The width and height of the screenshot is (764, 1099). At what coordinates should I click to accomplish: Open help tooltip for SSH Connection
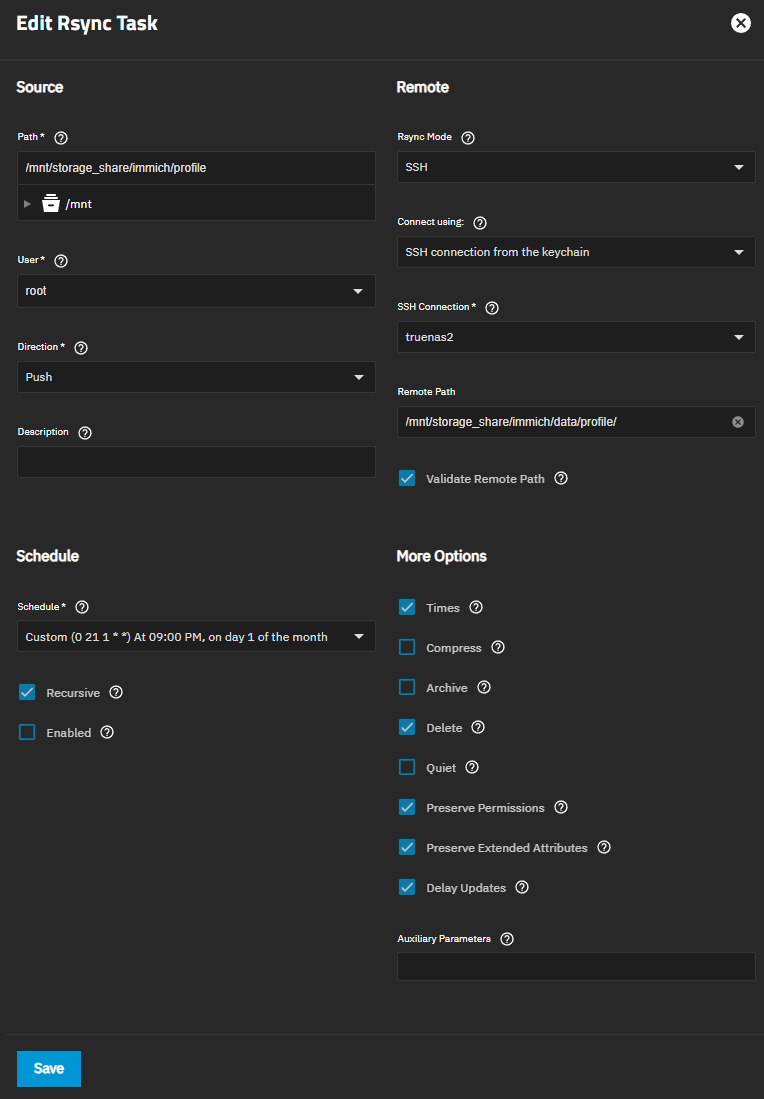[x=491, y=307]
